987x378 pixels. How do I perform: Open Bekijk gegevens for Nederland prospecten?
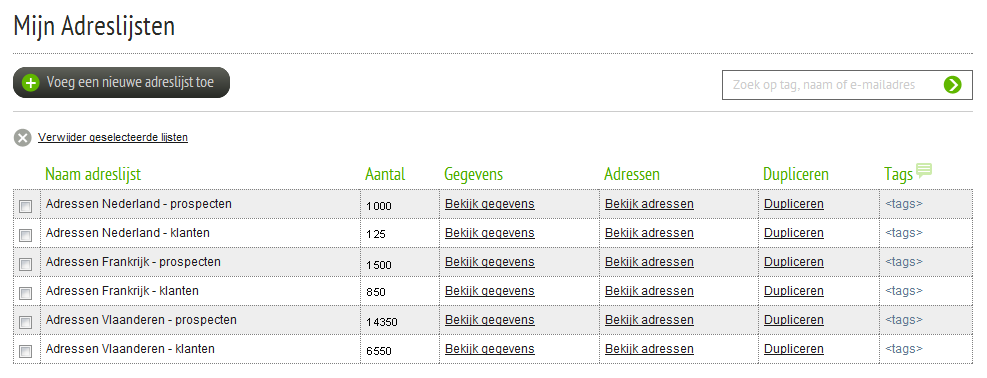(490, 204)
